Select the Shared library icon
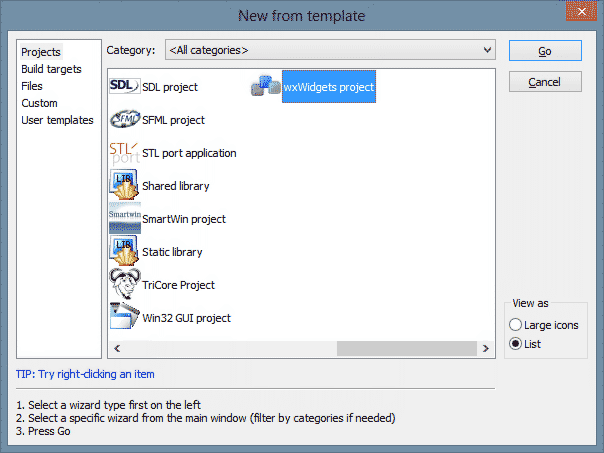This screenshot has height=453, width=604. pos(124,186)
